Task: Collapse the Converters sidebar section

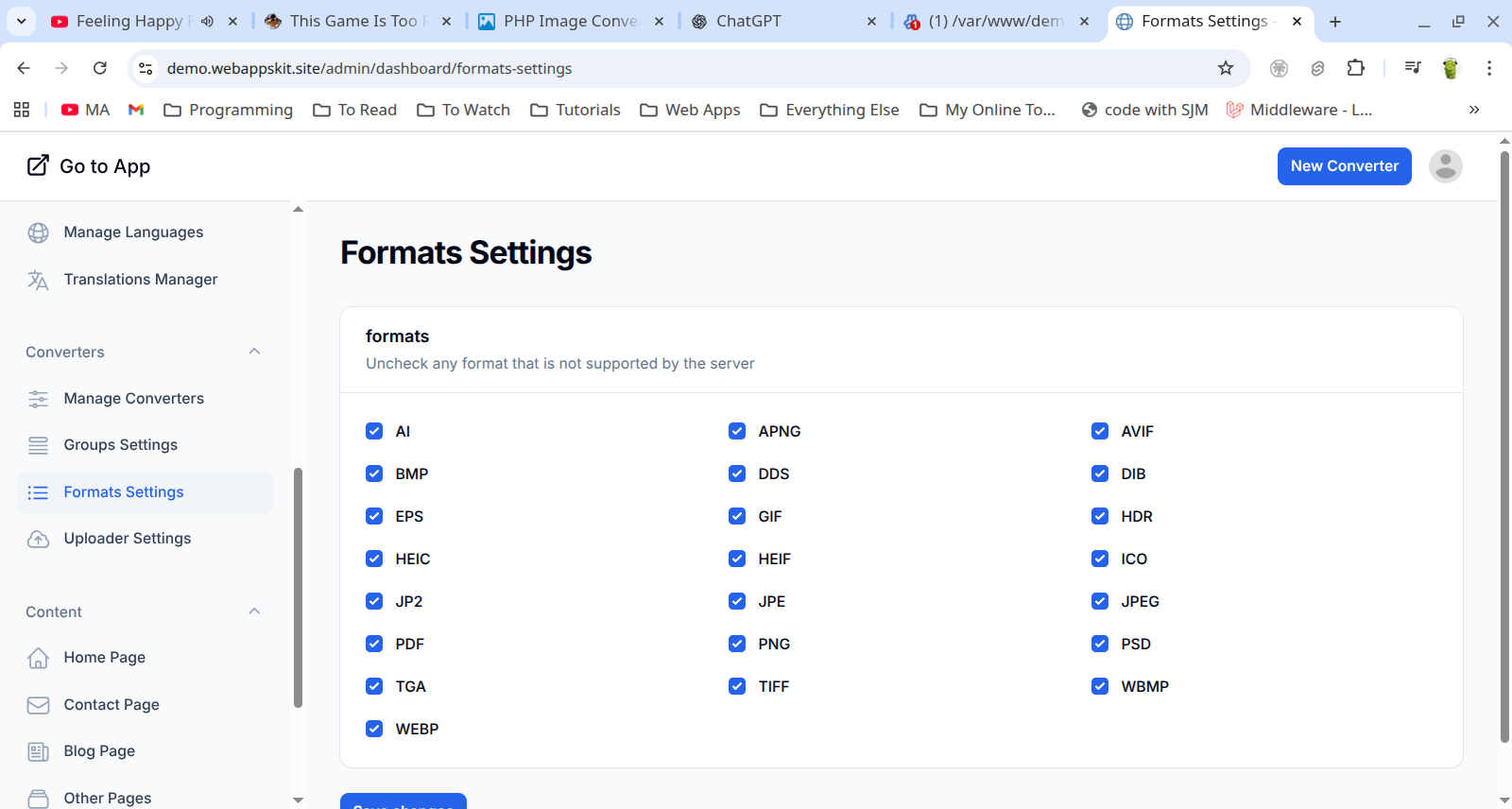Action: (254, 352)
